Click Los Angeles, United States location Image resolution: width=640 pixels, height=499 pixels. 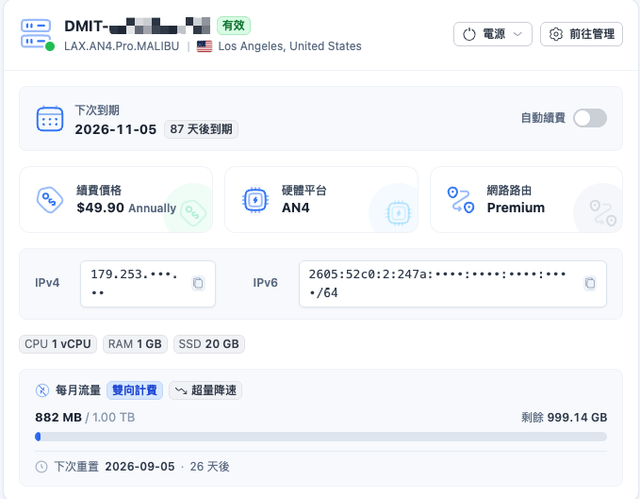(290, 46)
